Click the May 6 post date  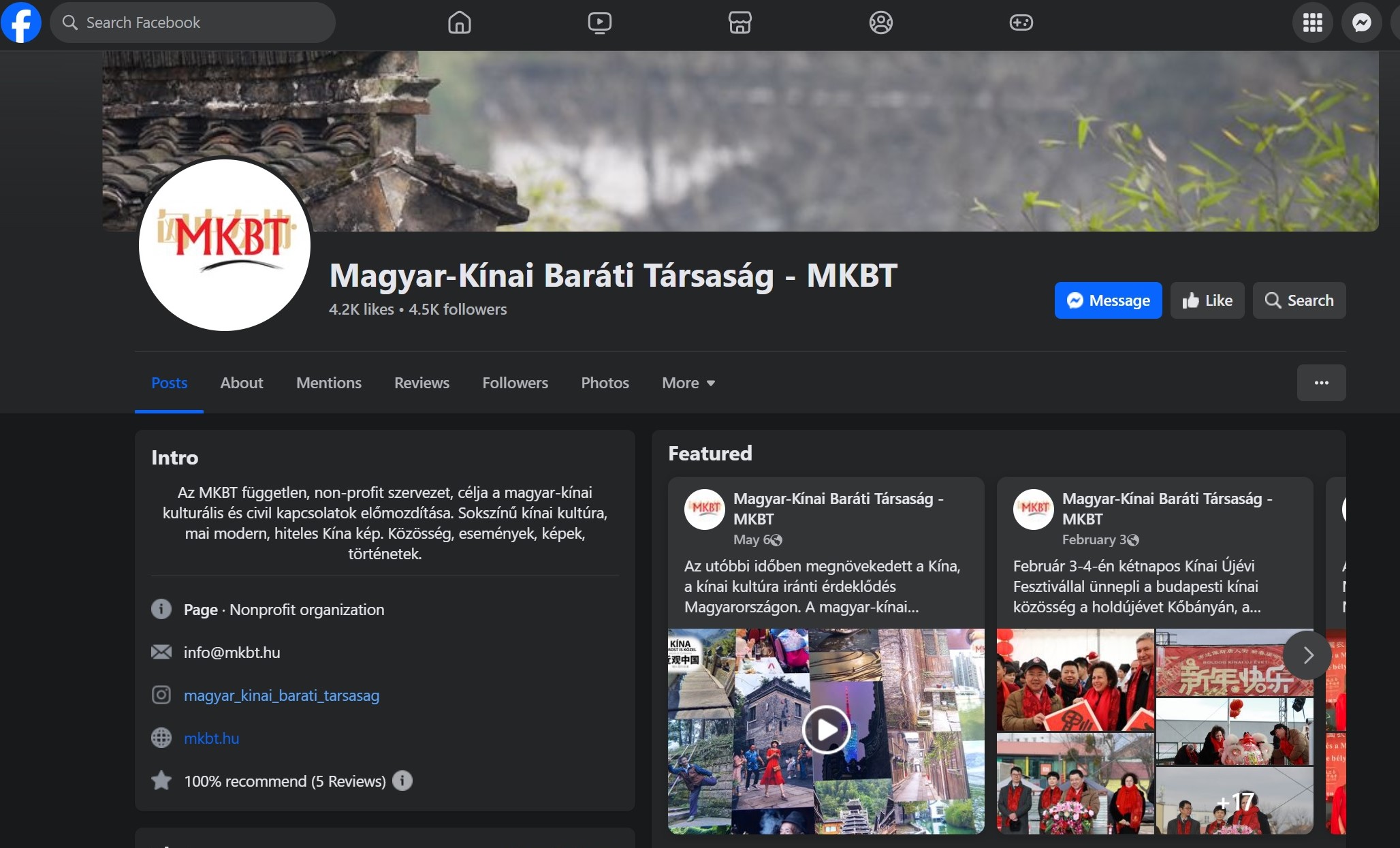pyautogui.click(x=751, y=539)
